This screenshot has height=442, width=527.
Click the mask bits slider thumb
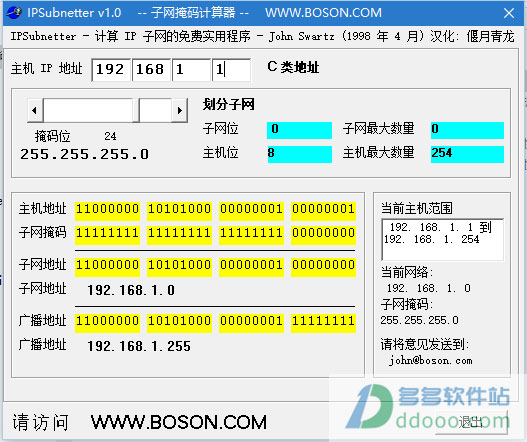tap(136, 110)
